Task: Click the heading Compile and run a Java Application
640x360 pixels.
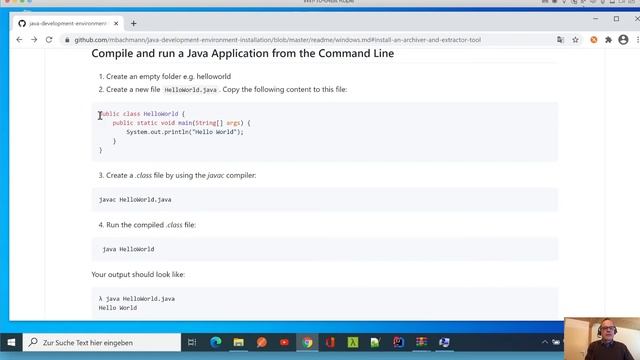Action: (x=242, y=53)
